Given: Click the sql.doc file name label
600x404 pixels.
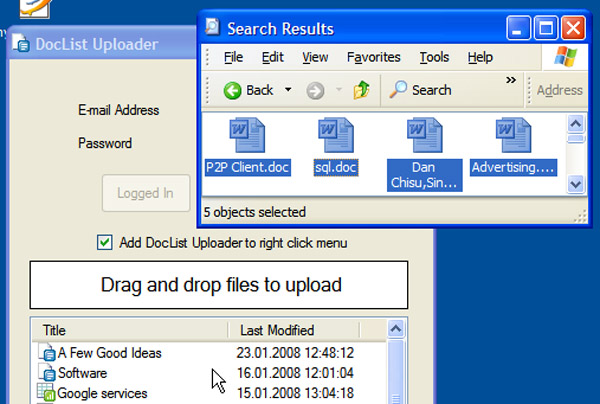Looking at the screenshot, I should click(336, 168).
